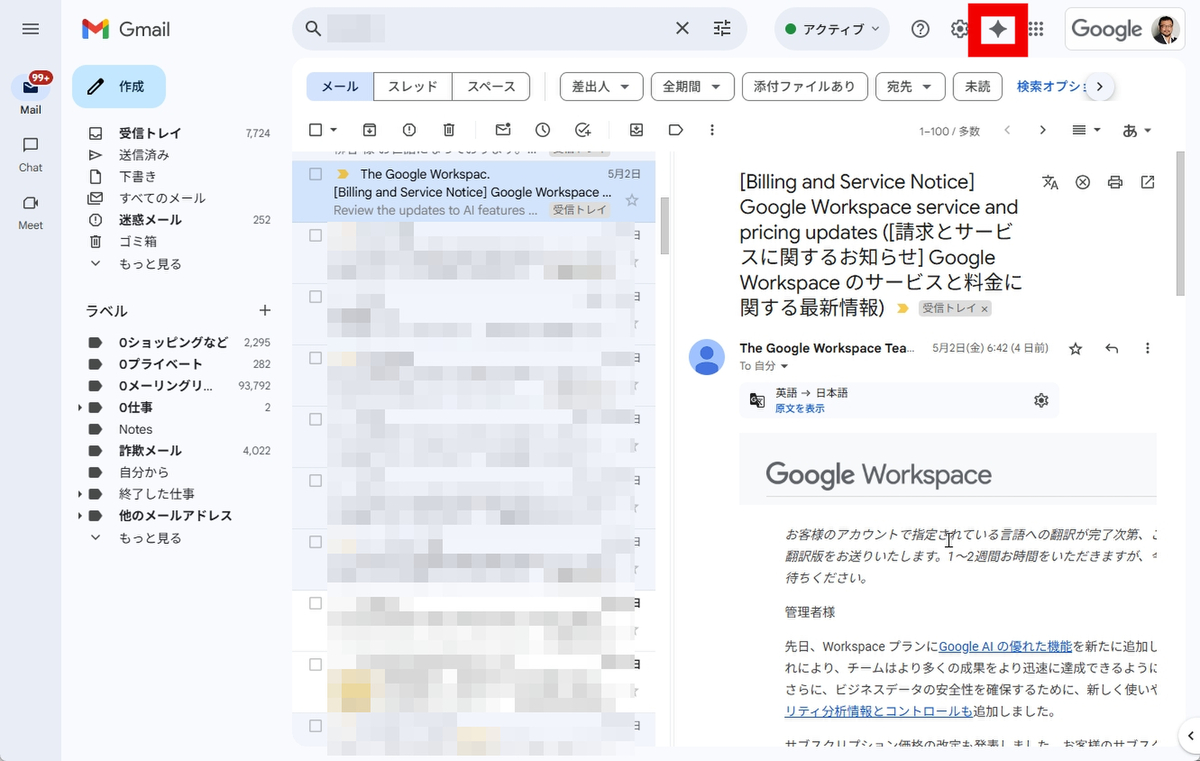Reply to the Google Workspace Team message
This screenshot has width=1200, height=761.
(x=1112, y=348)
